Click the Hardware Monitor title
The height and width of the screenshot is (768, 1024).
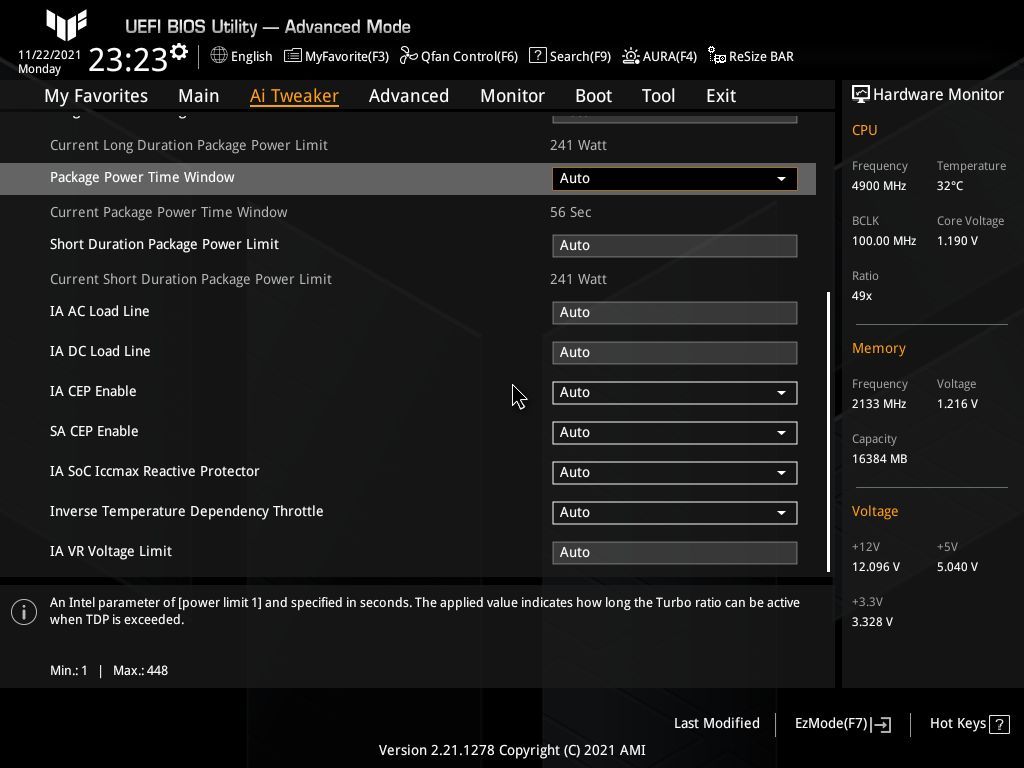click(x=938, y=95)
